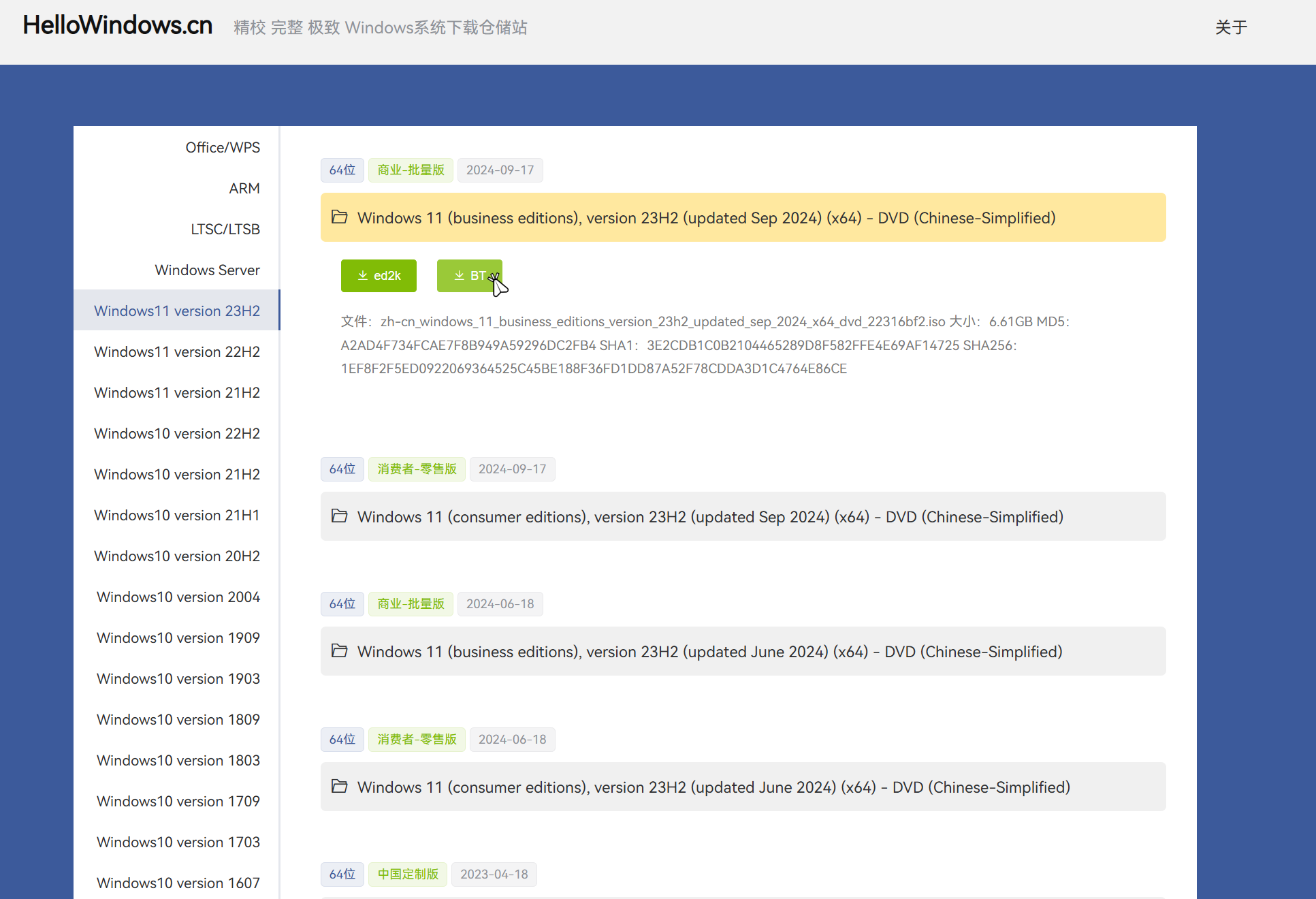Expand business editions June 2024 entry
Viewport: 1316px width, 899px height.
point(743,651)
